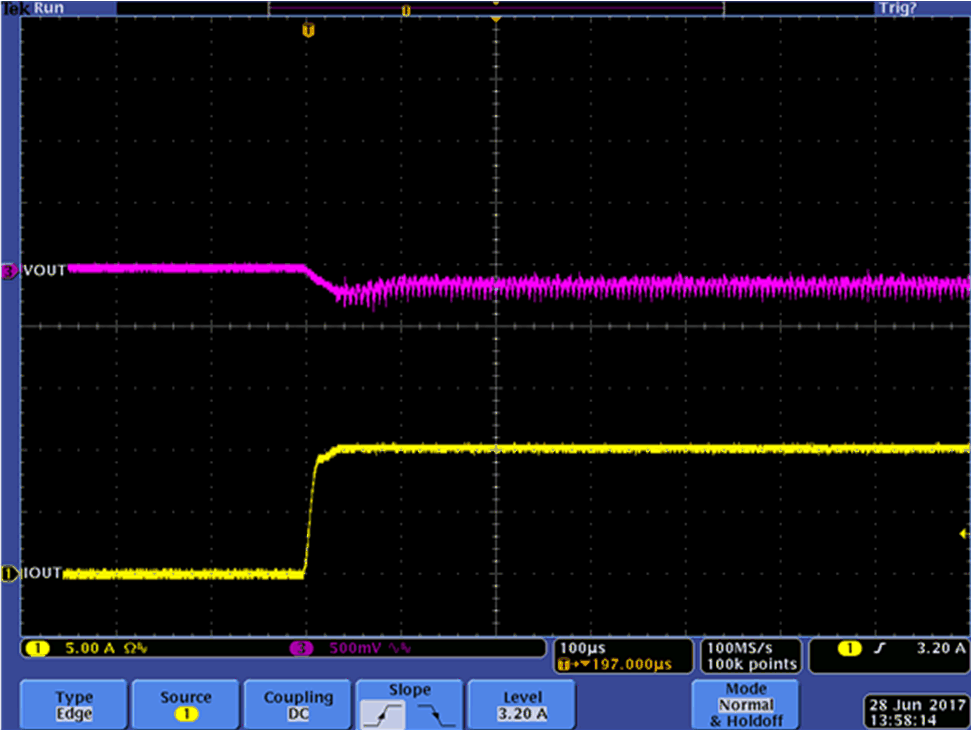Image resolution: width=971 pixels, height=730 pixels.
Task: Select the falling edge slope icon
Action: point(436,713)
